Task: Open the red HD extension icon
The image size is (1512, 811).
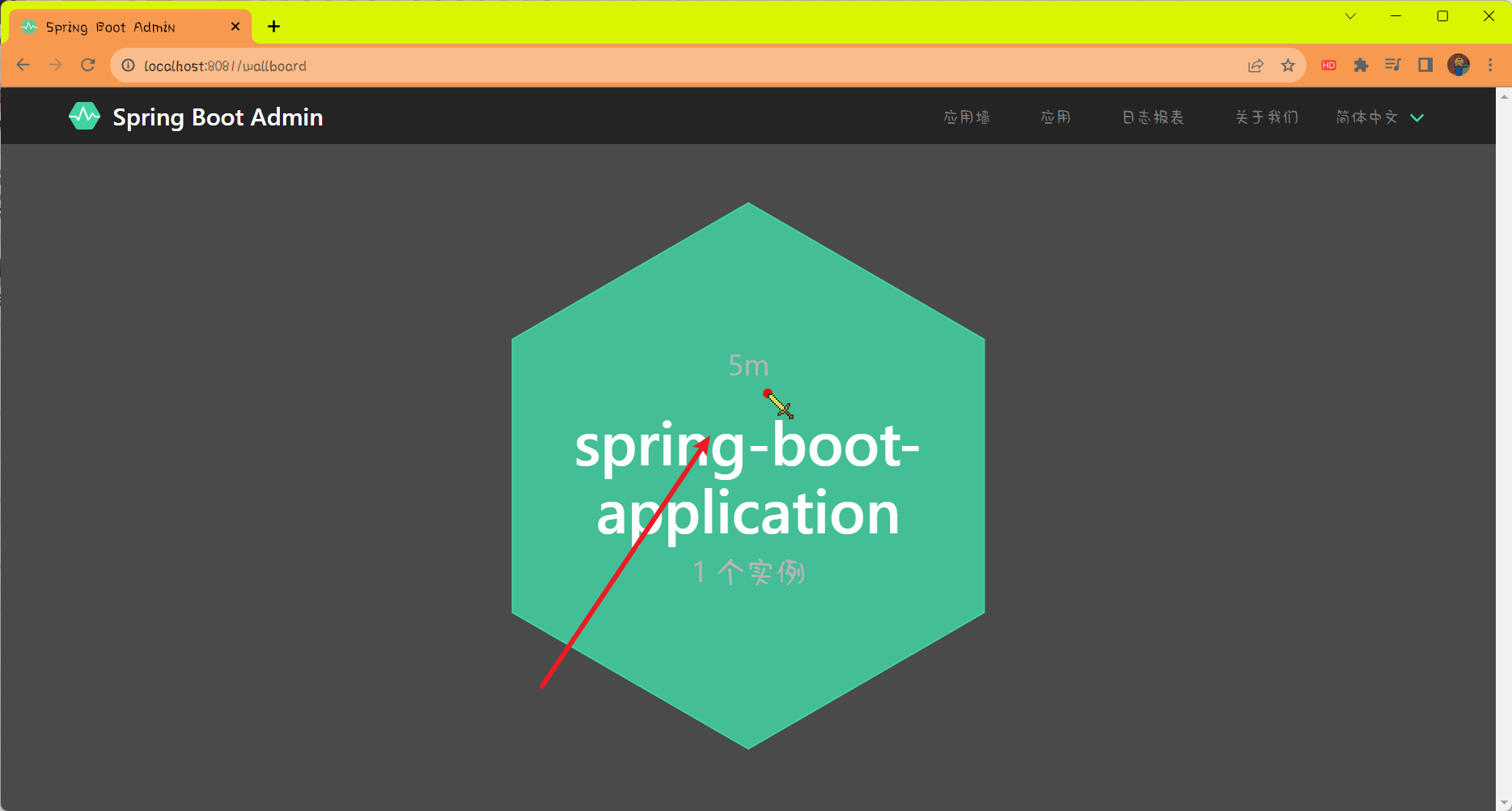Action: [1328, 66]
